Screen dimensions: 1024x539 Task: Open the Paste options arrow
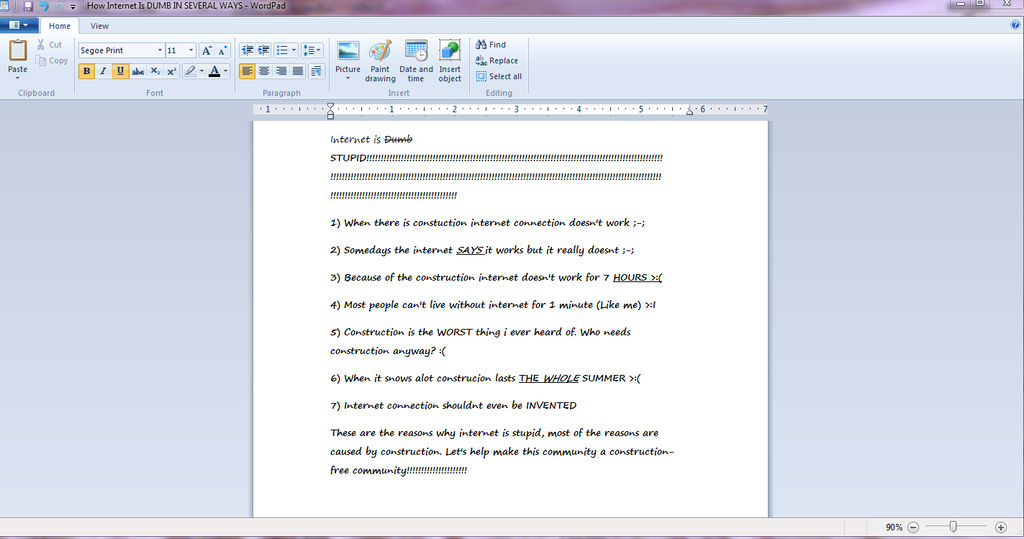coord(18,78)
